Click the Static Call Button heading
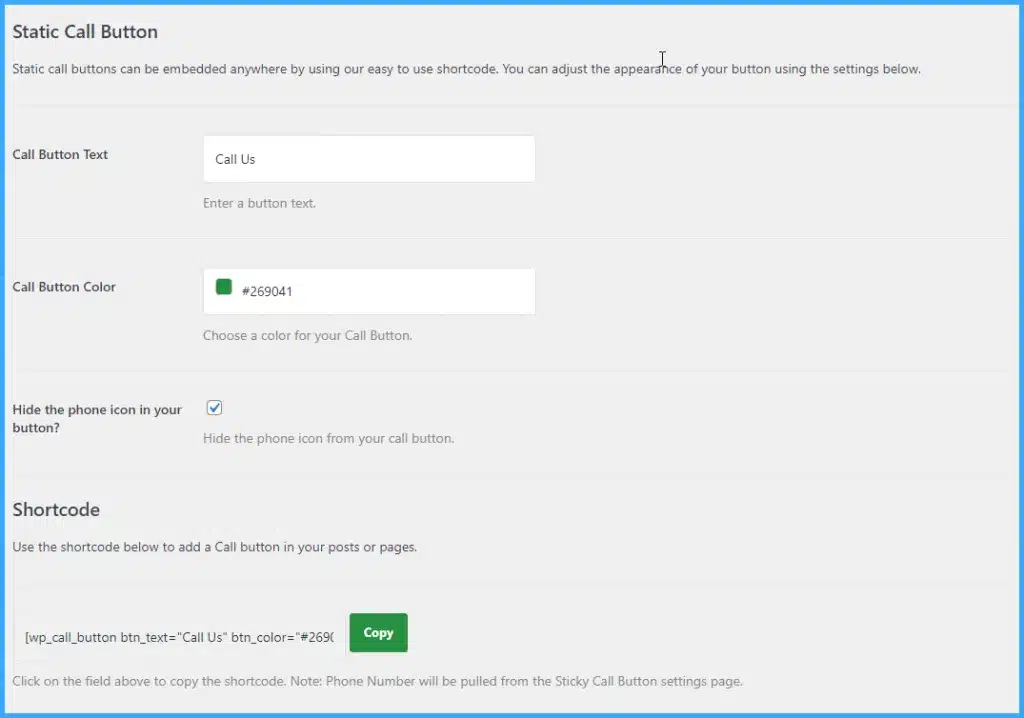1024x718 pixels. click(x=85, y=32)
